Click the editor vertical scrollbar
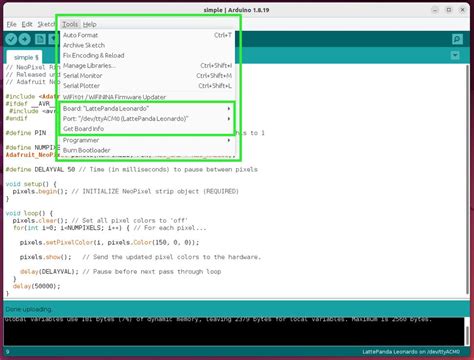Screen dimensions: 474x360 (x=467, y=180)
